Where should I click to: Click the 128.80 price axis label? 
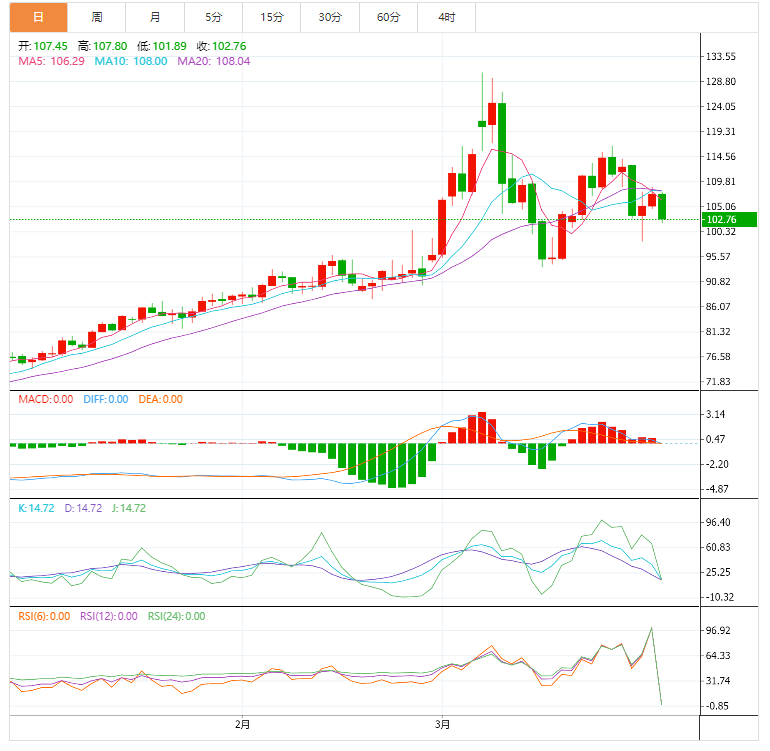(720, 82)
